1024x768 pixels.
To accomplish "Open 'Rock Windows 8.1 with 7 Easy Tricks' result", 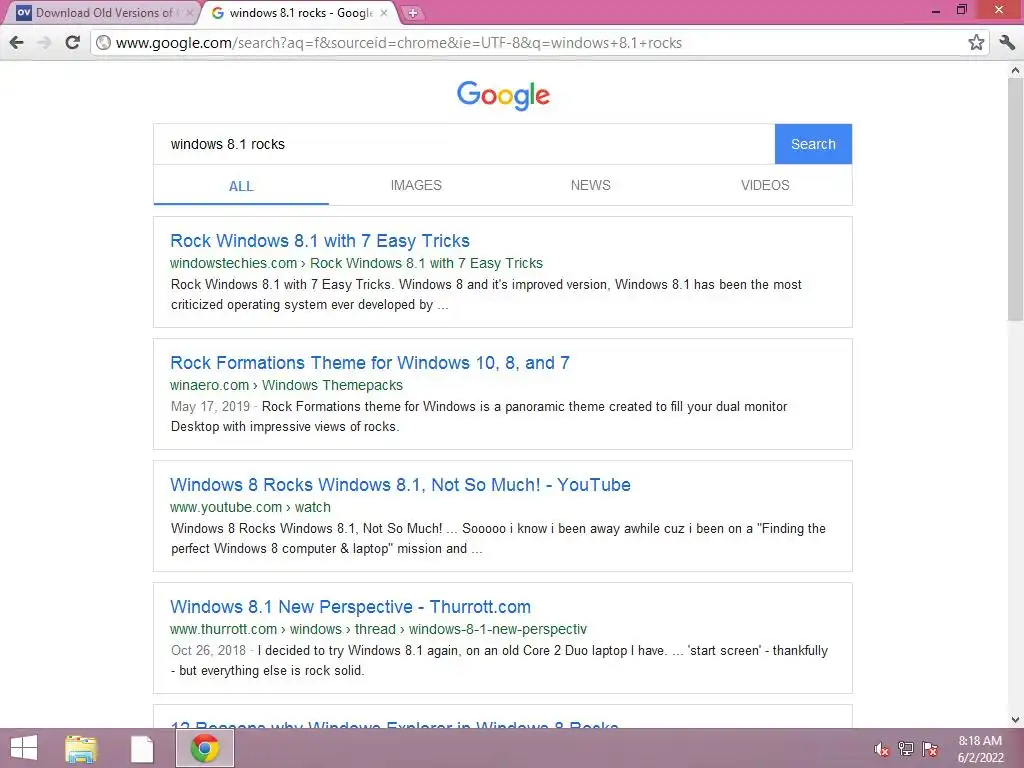I will [x=320, y=241].
